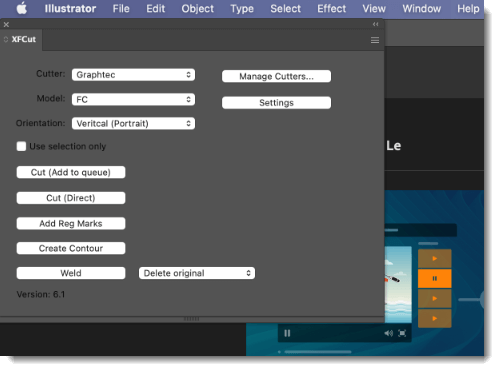The height and width of the screenshot is (371, 499).
Task: Open the XFCut Settings button
Action: click(x=276, y=103)
